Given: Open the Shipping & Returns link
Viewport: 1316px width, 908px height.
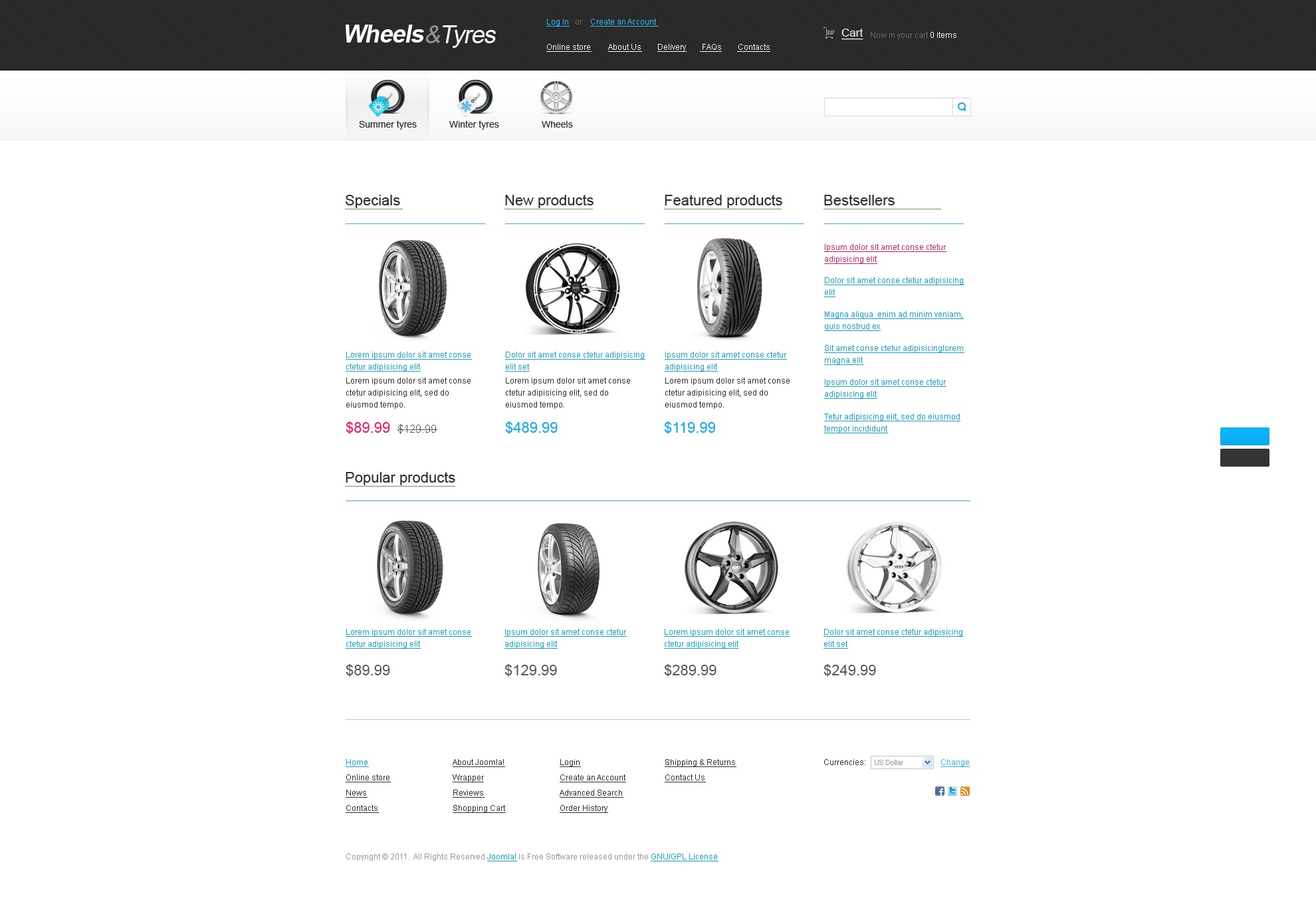Looking at the screenshot, I should click(700, 762).
